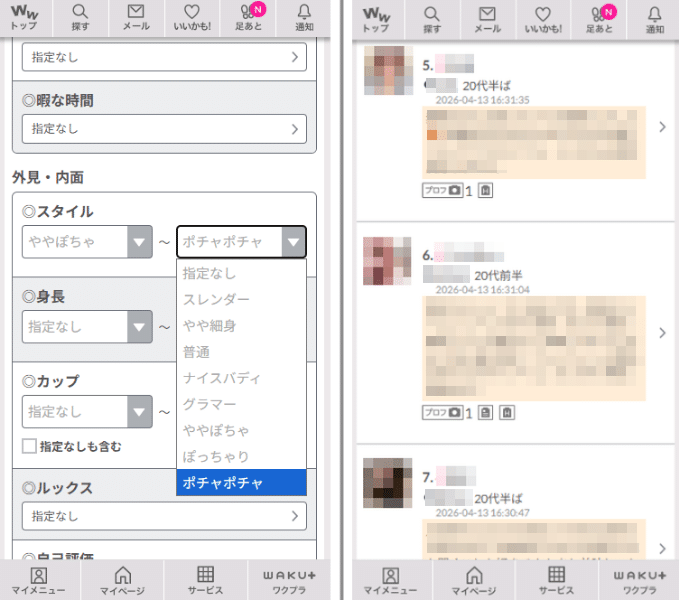The image size is (679, 600).
Task: Select timestamp 2026-04-13 16:31:04
Action: pyautogui.click(x=482, y=290)
